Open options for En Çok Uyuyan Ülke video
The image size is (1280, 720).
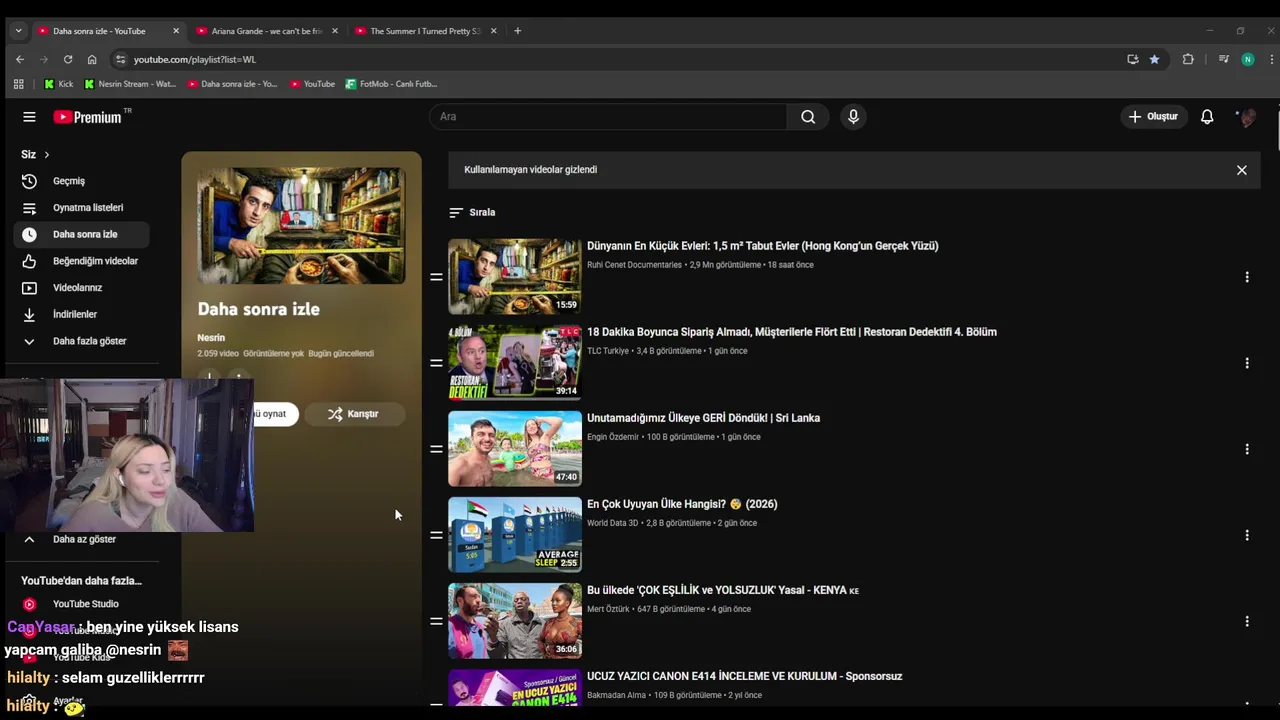pos(1247,535)
